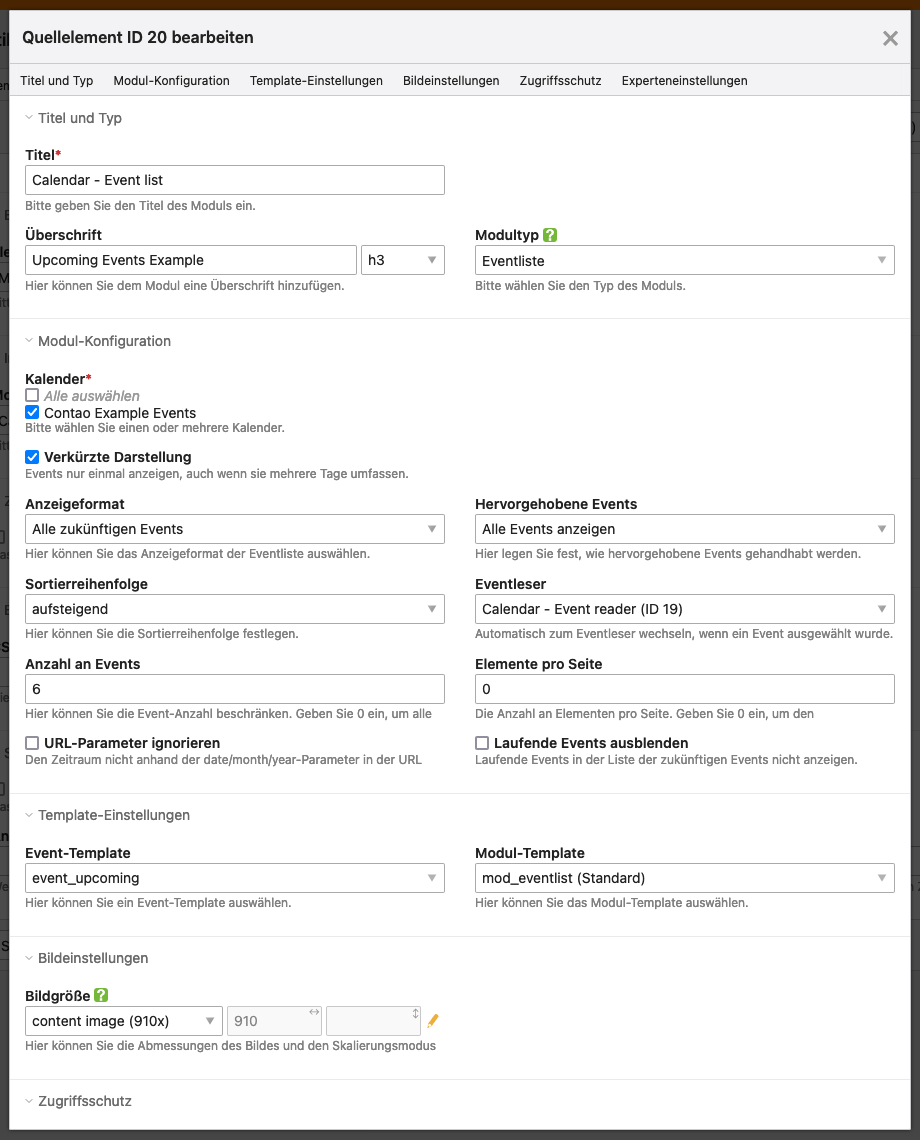Jump to the Bildeinstellungen tab link
The height and width of the screenshot is (1140, 920).
451,81
